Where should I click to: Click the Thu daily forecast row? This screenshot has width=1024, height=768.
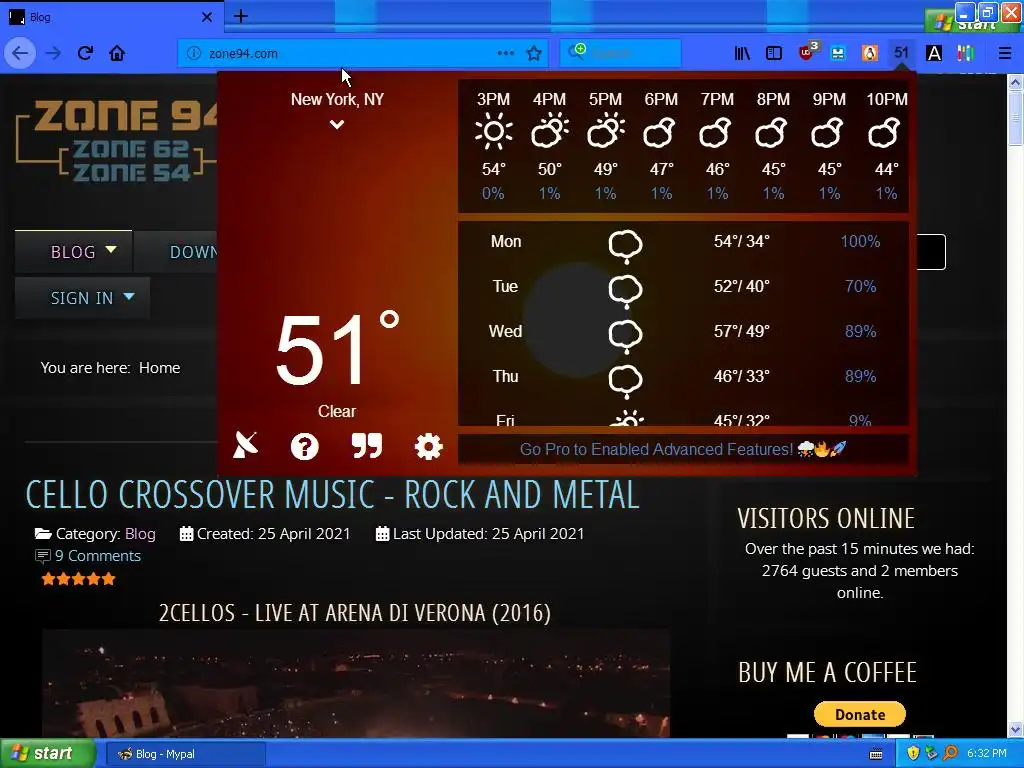click(x=683, y=377)
